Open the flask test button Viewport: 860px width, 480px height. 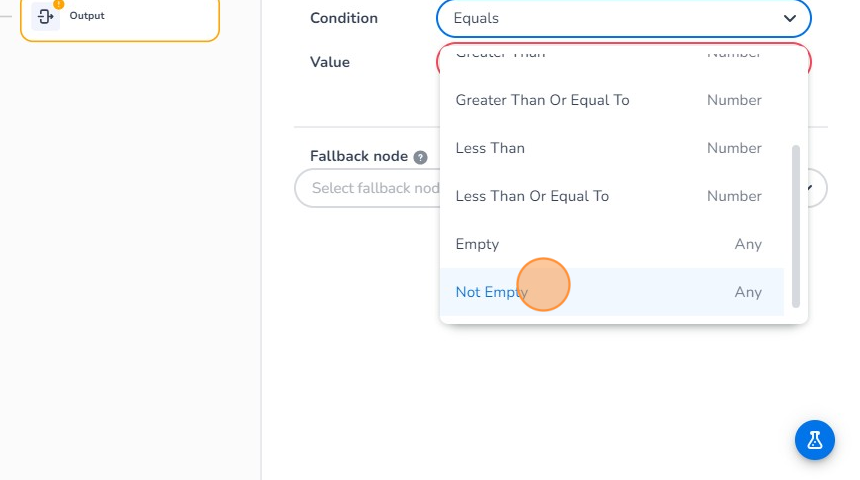click(x=815, y=440)
